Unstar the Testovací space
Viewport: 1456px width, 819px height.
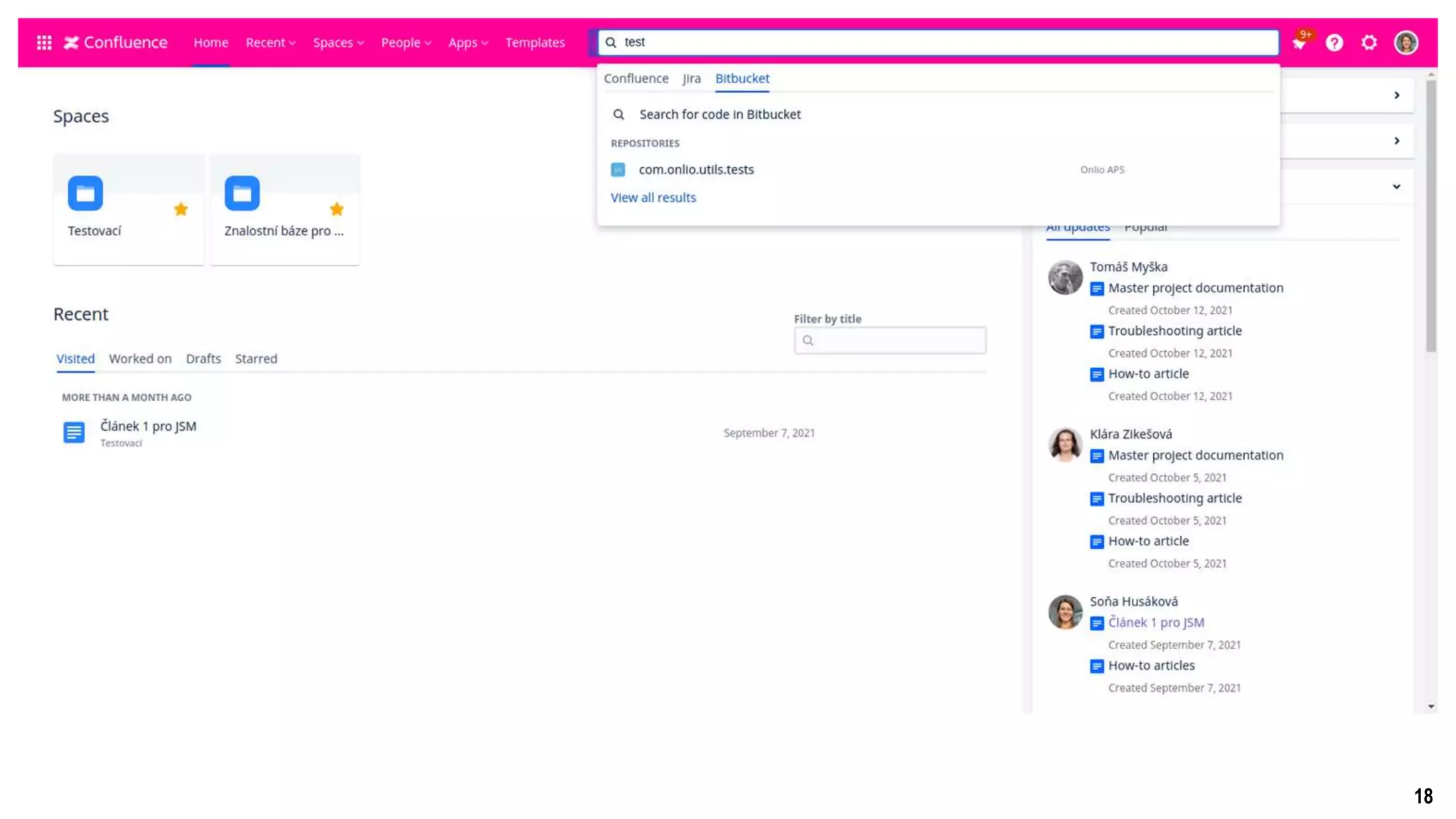181,209
